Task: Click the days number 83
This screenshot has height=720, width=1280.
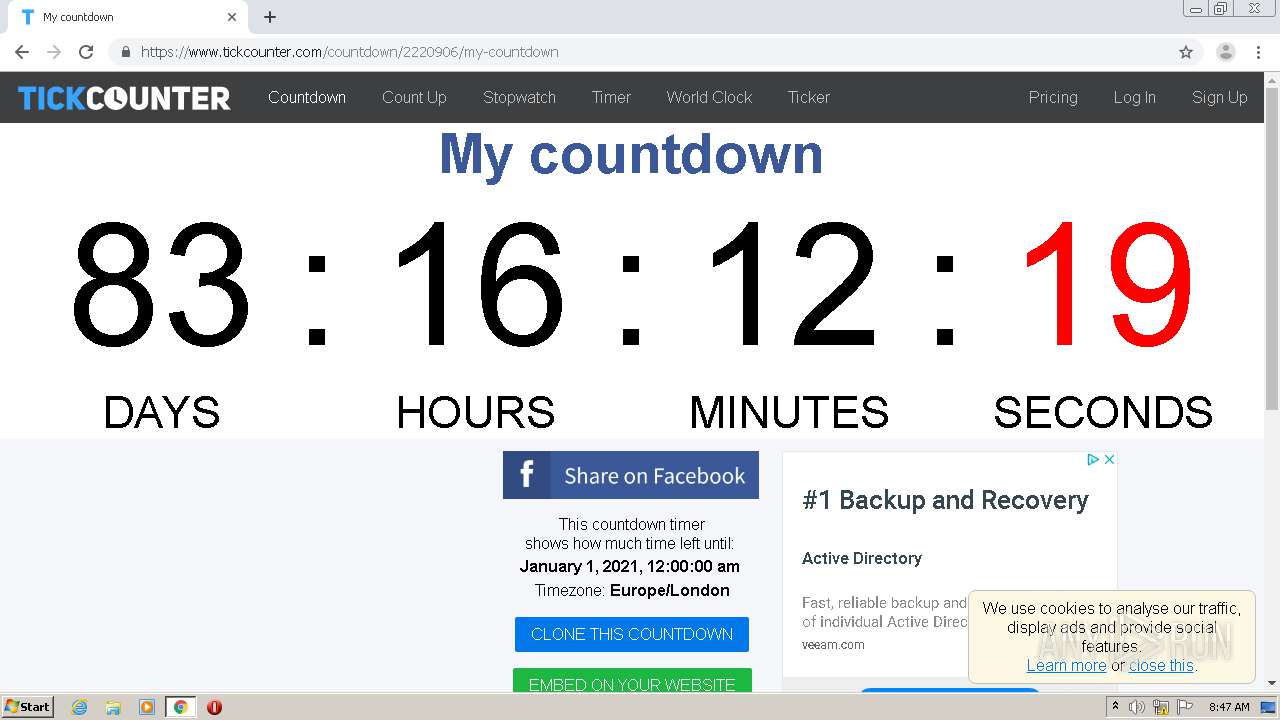Action: (160, 284)
